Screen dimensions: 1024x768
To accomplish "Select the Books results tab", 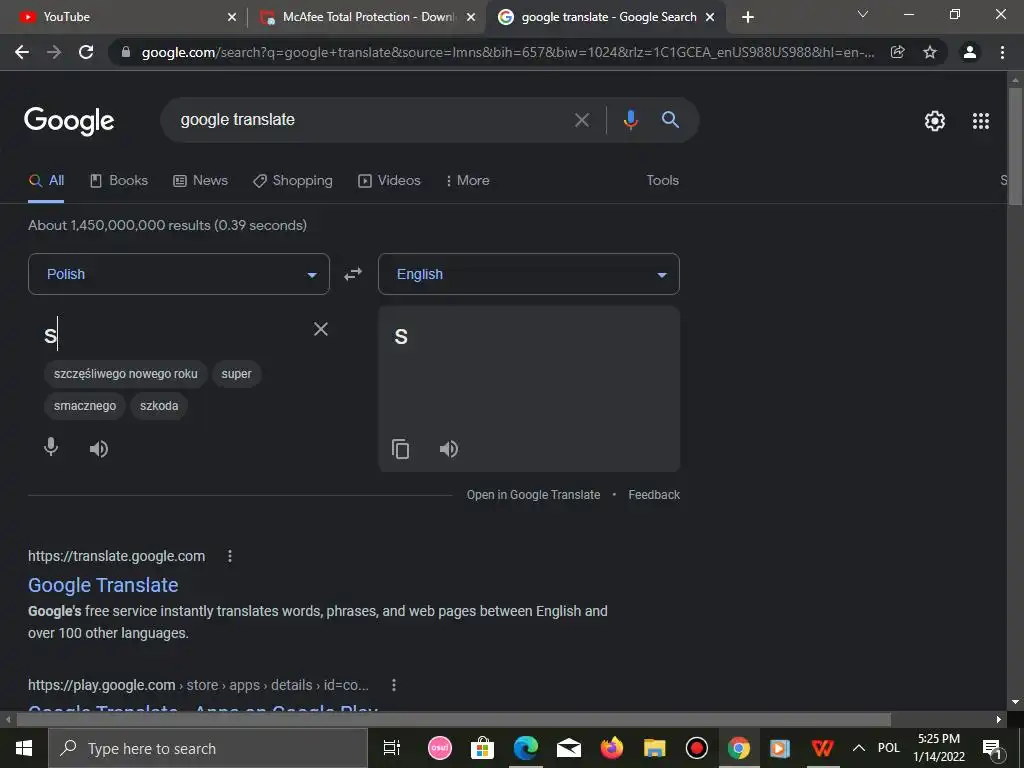I will (x=119, y=181).
